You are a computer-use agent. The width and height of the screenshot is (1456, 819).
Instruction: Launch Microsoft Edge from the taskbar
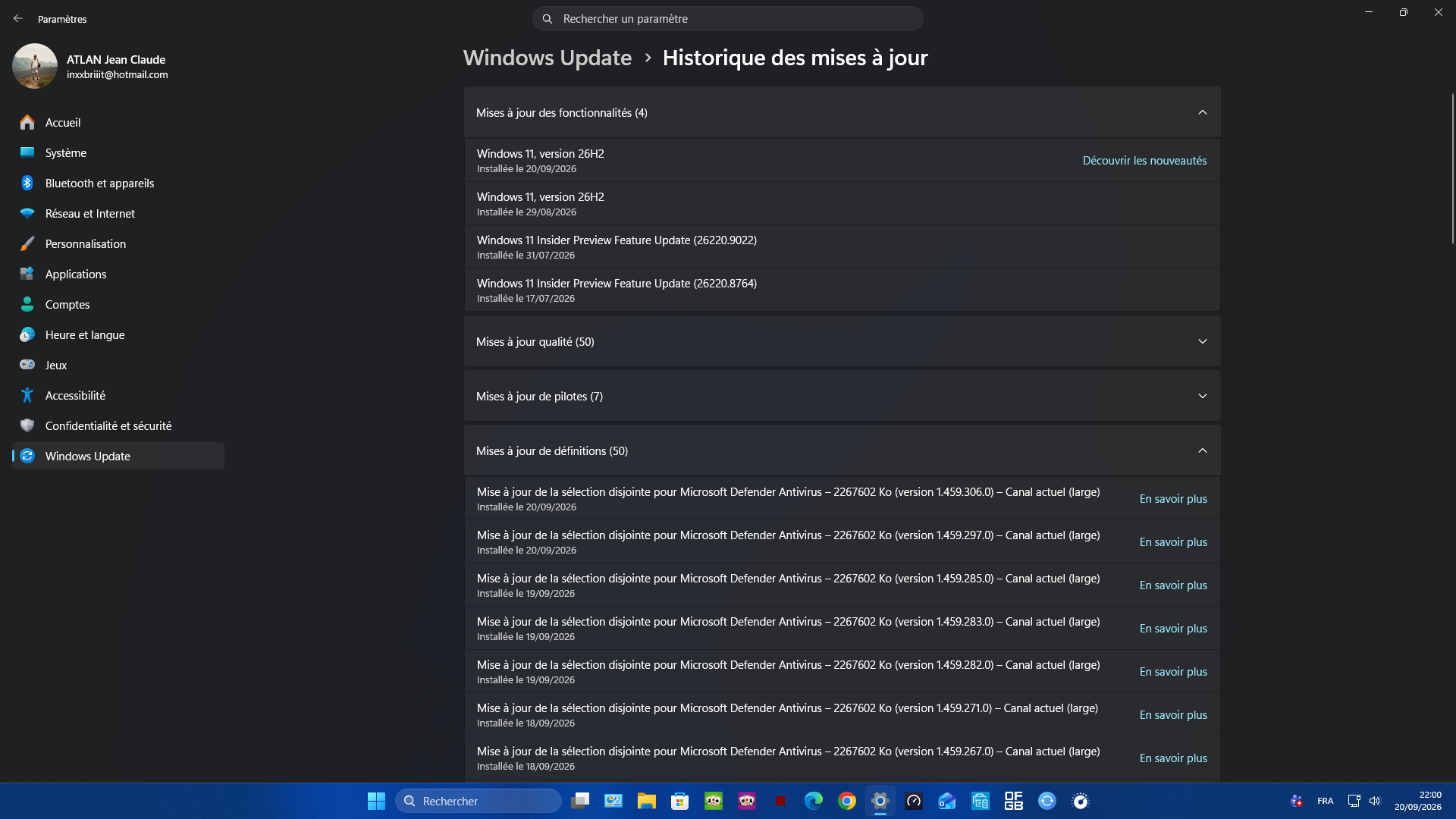[x=814, y=801]
